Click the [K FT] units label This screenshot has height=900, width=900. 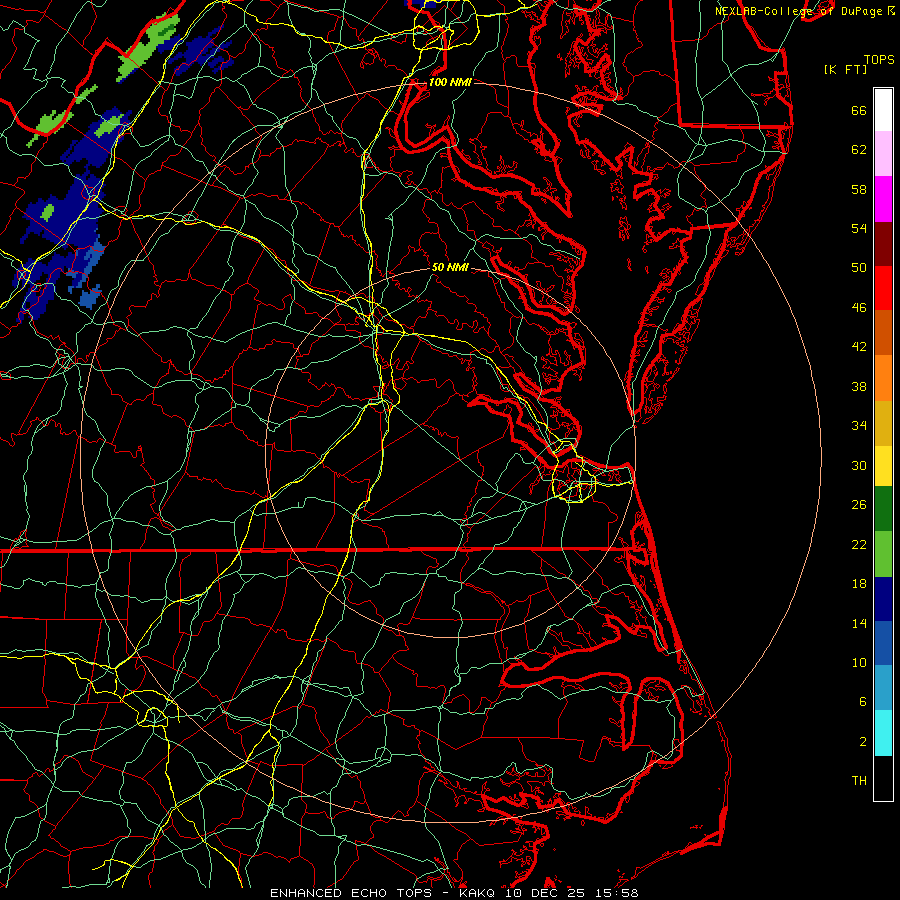coord(845,70)
